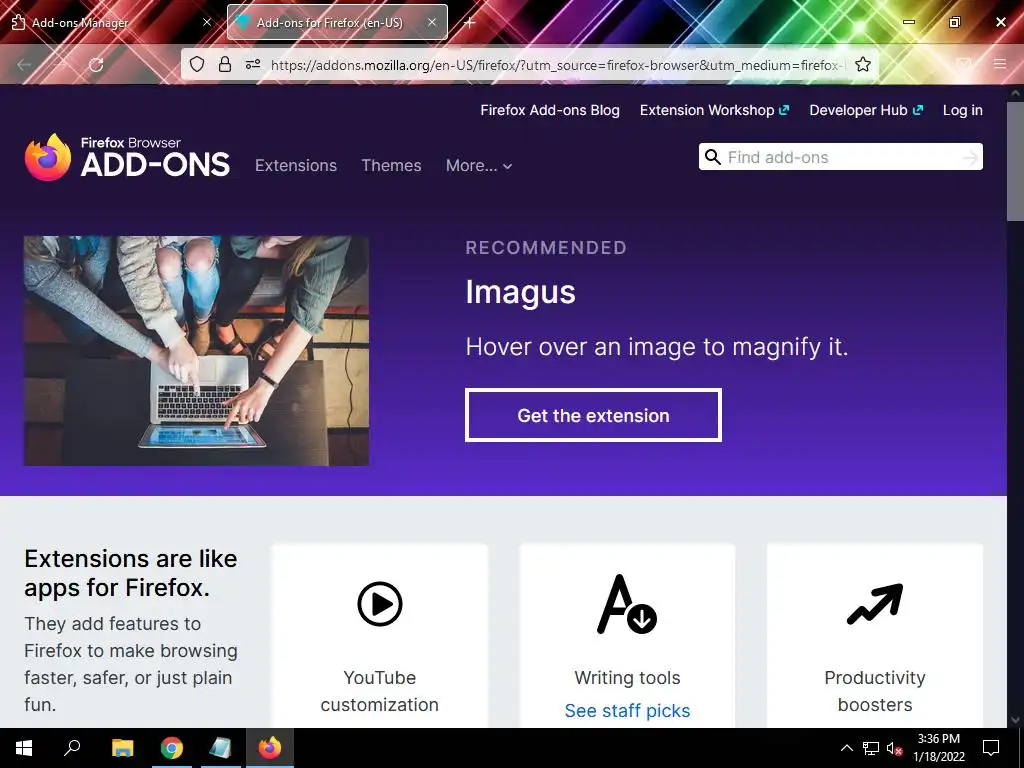Open the tracking protection shield icon

coord(197,64)
